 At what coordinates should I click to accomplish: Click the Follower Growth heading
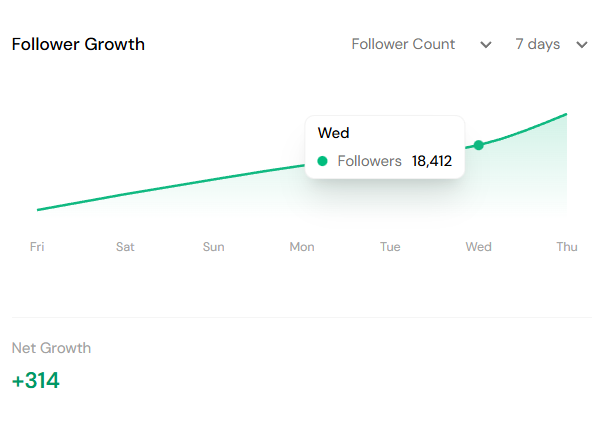(78, 44)
